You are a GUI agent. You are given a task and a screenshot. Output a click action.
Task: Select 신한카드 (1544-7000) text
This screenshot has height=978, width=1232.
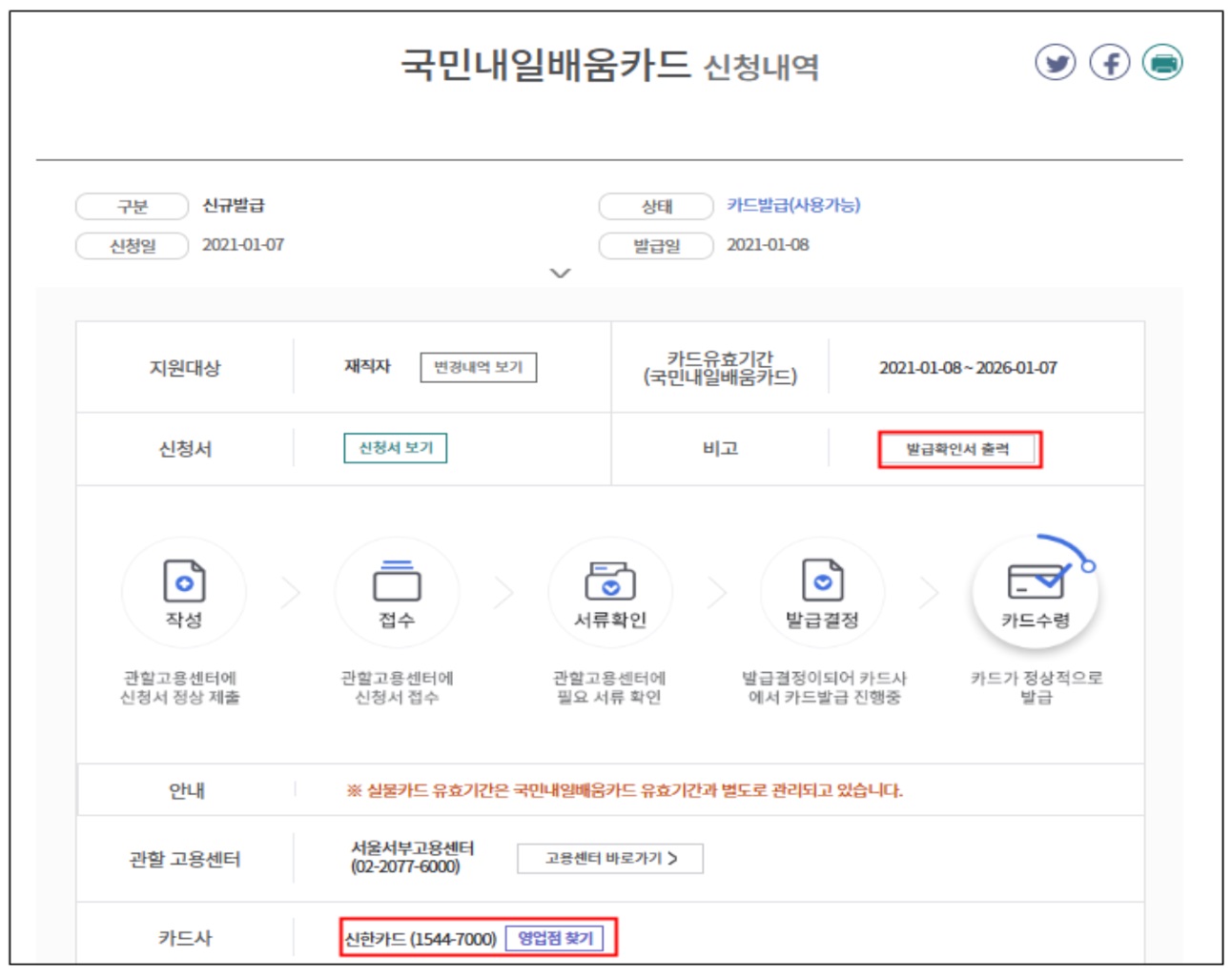click(x=421, y=939)
